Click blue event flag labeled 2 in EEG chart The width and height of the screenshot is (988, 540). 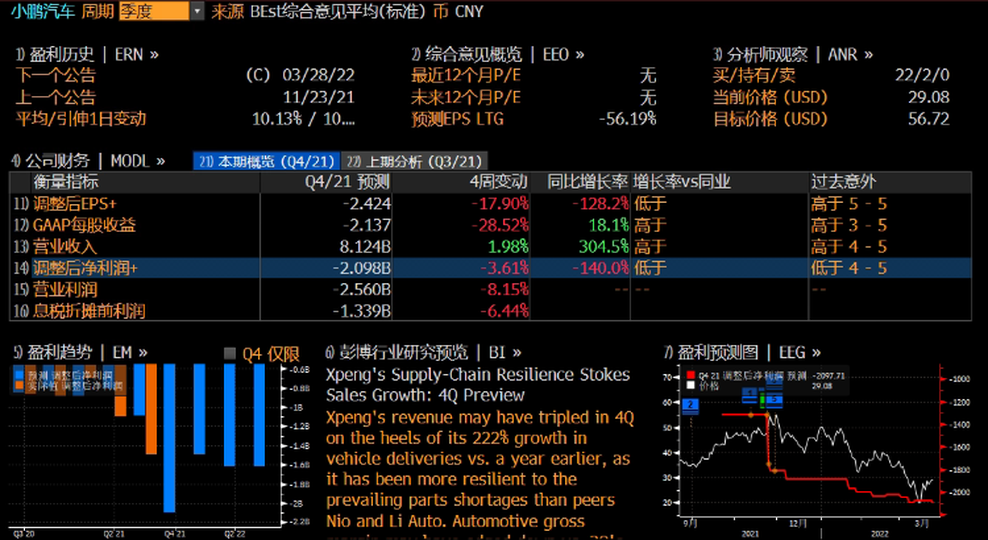click(x=691, y=405)
